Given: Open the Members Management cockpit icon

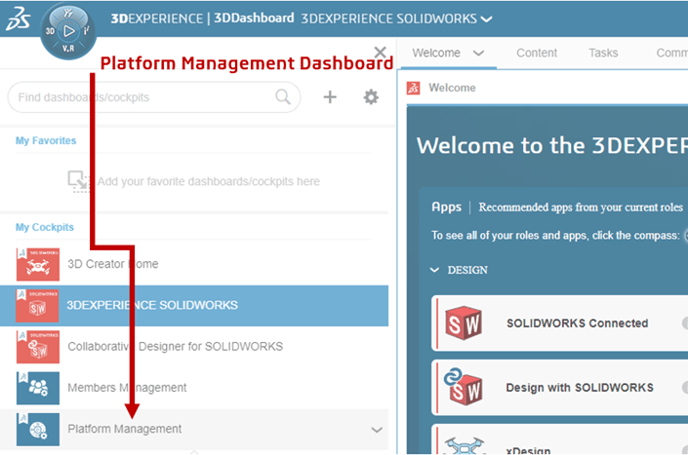Looking at the screenshot, I should point(38,388).
